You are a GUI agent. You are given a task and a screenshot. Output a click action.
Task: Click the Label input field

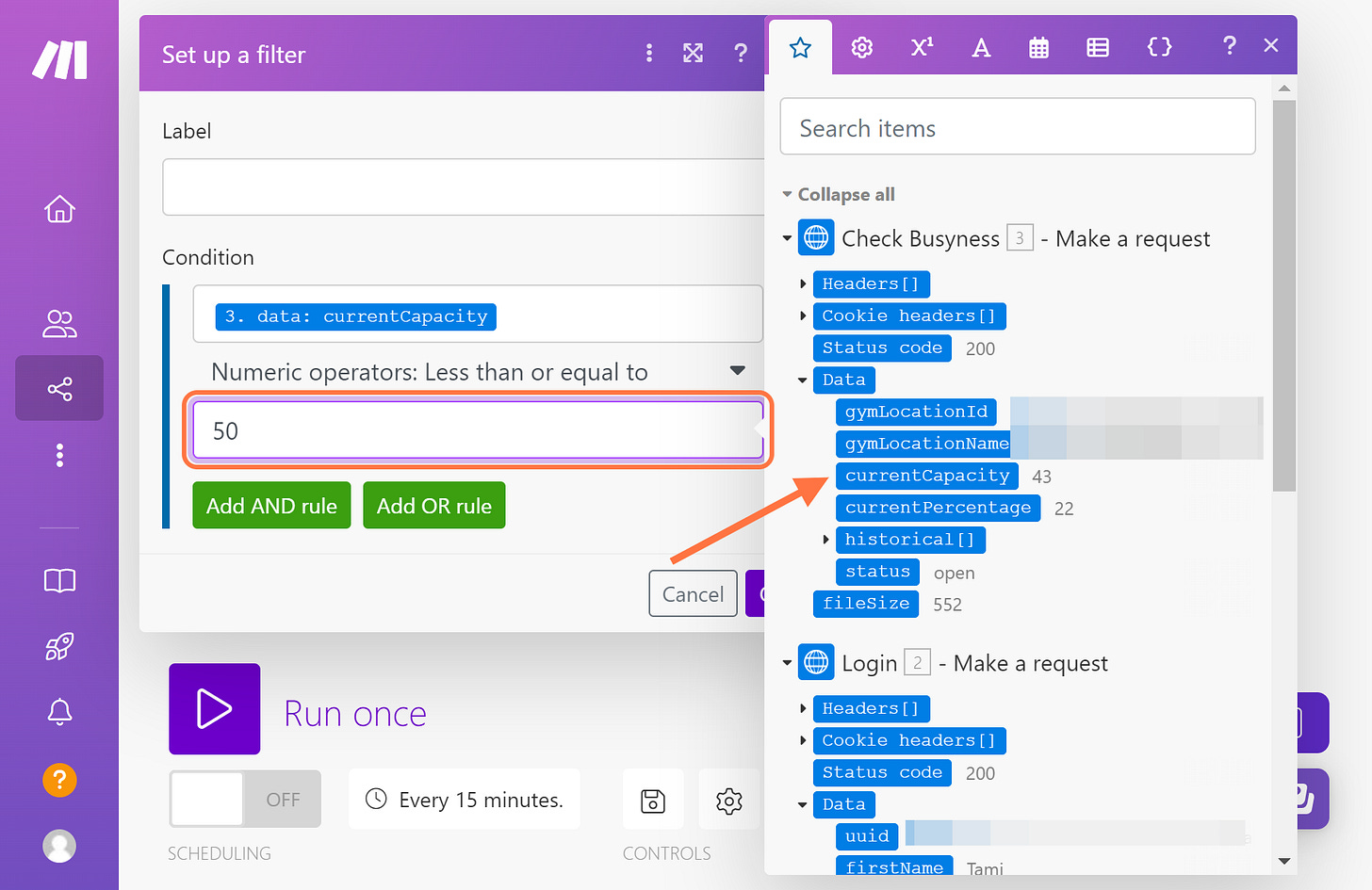click(x=464, y=187)
